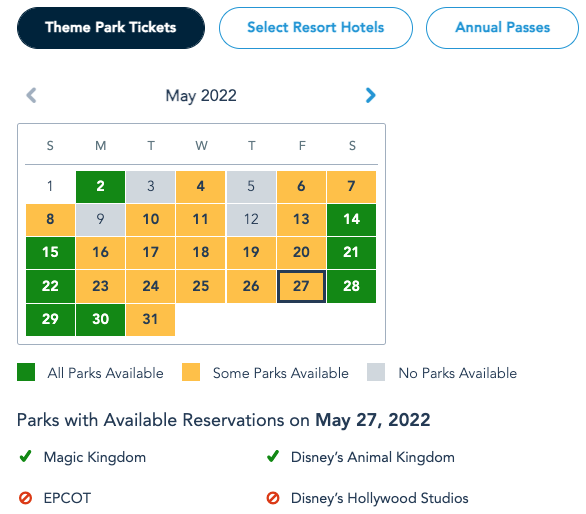Switch to Theme Park Tickets tab

point(111,28)
